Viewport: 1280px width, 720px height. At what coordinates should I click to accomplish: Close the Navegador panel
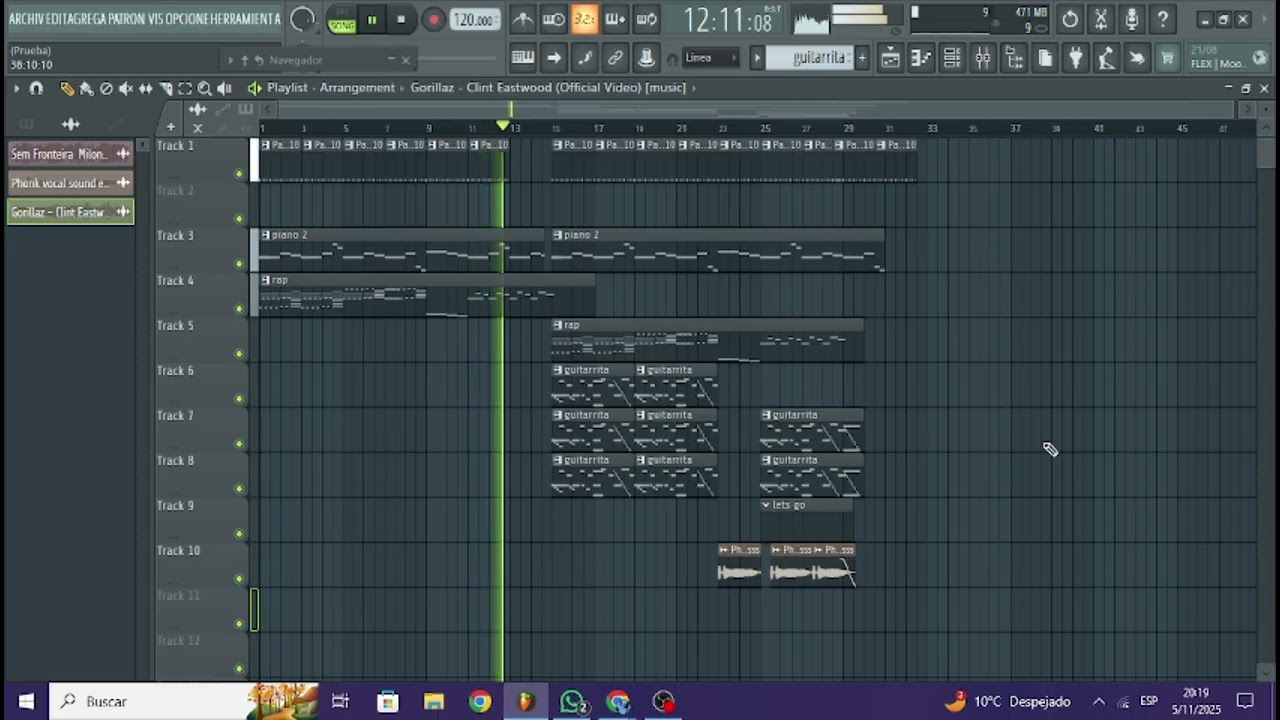pos(405,60)
